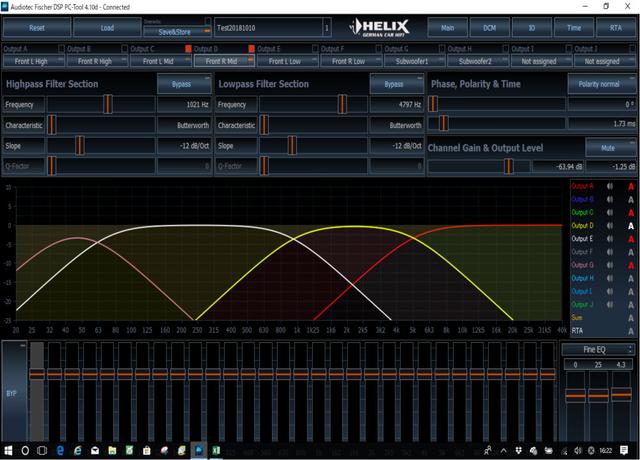640x460 pixels.
Task: Open Excel from the taskbar
Action: tap(216, 451)
